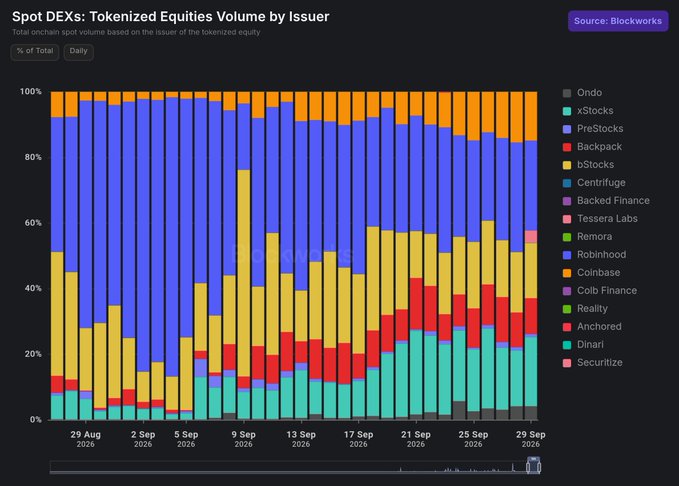This screenshot has width=679, height=486.
Task: Toggle the Coinbase legend entry
Action: 591,272
